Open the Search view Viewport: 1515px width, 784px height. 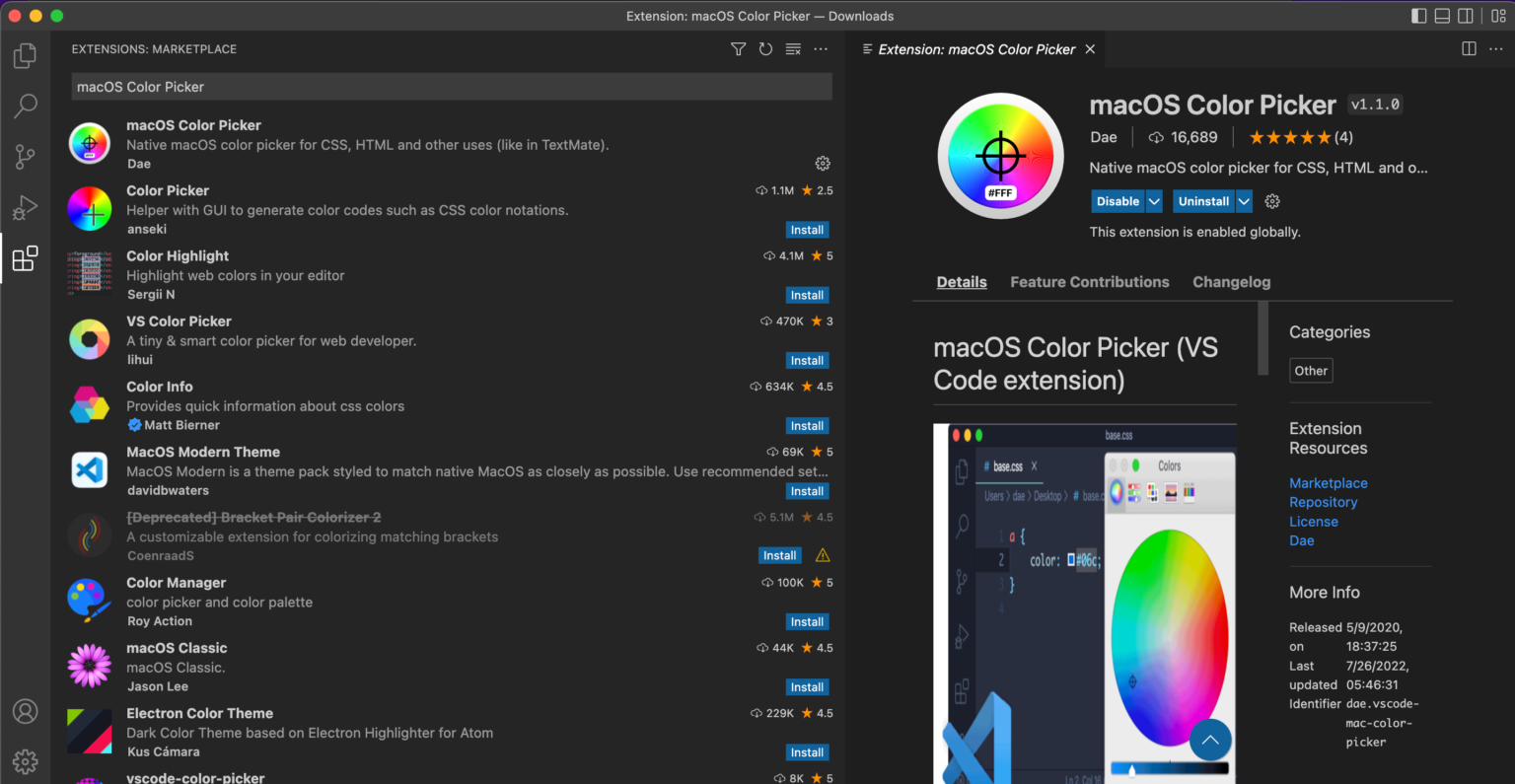(25, 106)
